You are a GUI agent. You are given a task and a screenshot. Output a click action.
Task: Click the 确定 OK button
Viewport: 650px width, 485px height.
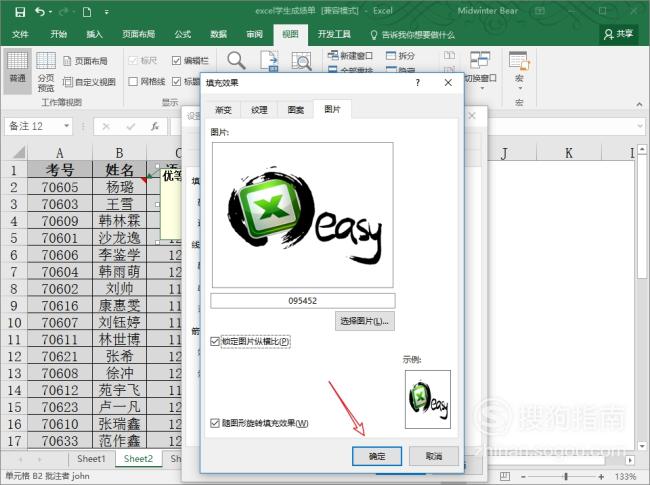[x=377, y=456]
